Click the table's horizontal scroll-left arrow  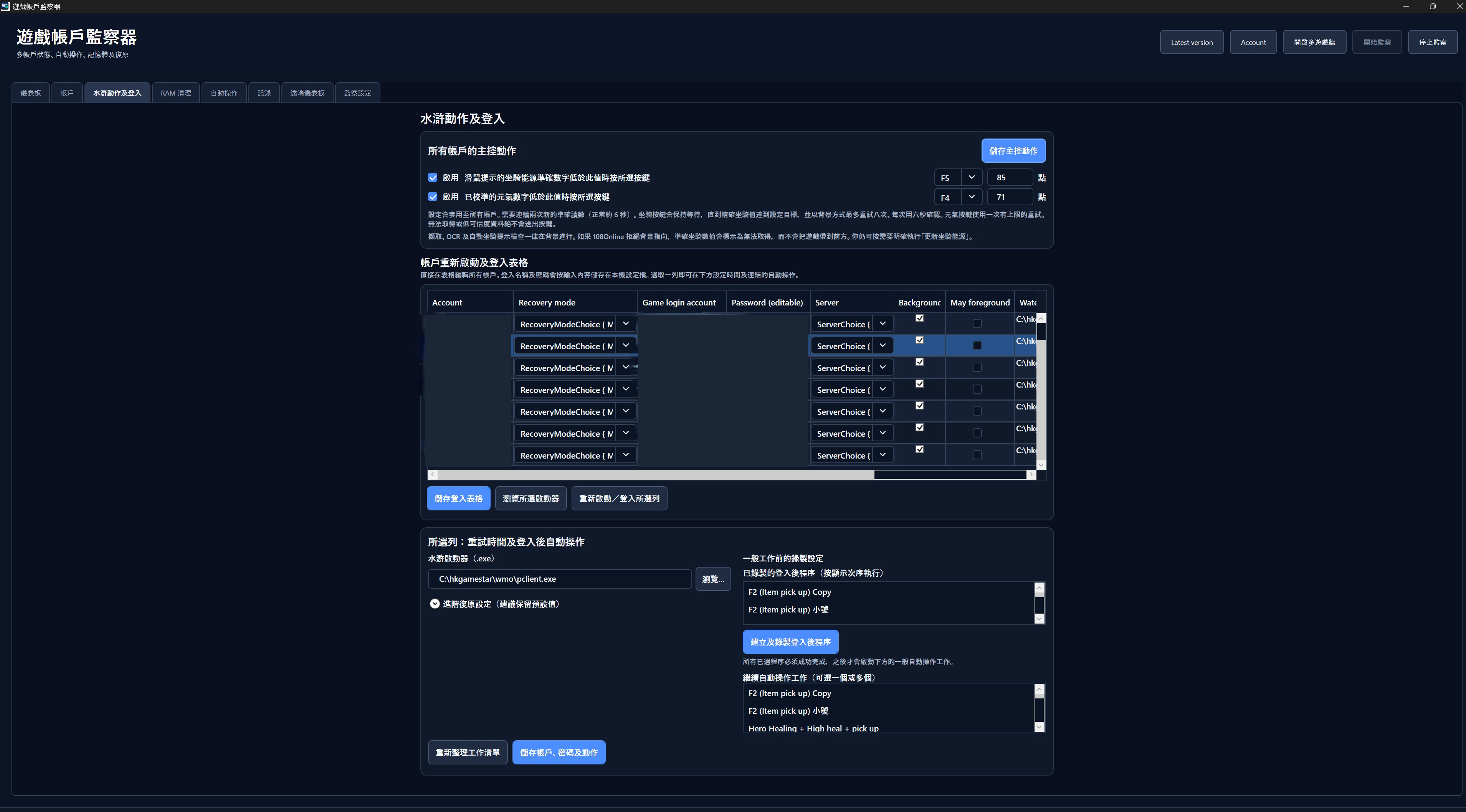click(x=433, y=475)
